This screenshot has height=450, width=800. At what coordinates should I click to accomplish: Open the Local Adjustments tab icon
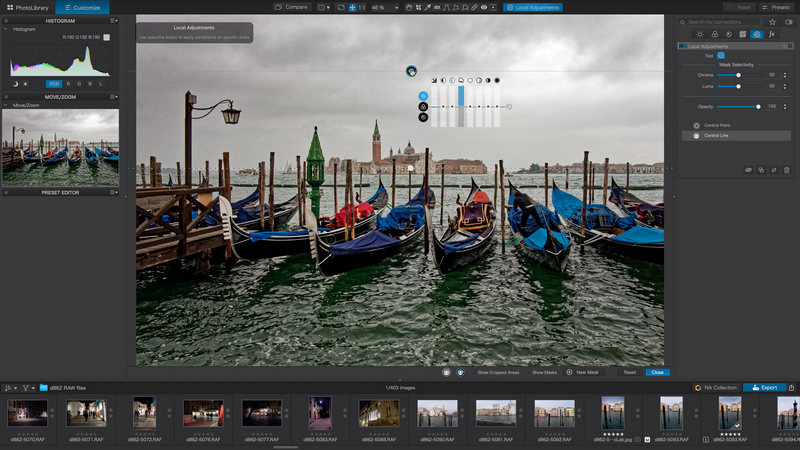coord(757,34)
